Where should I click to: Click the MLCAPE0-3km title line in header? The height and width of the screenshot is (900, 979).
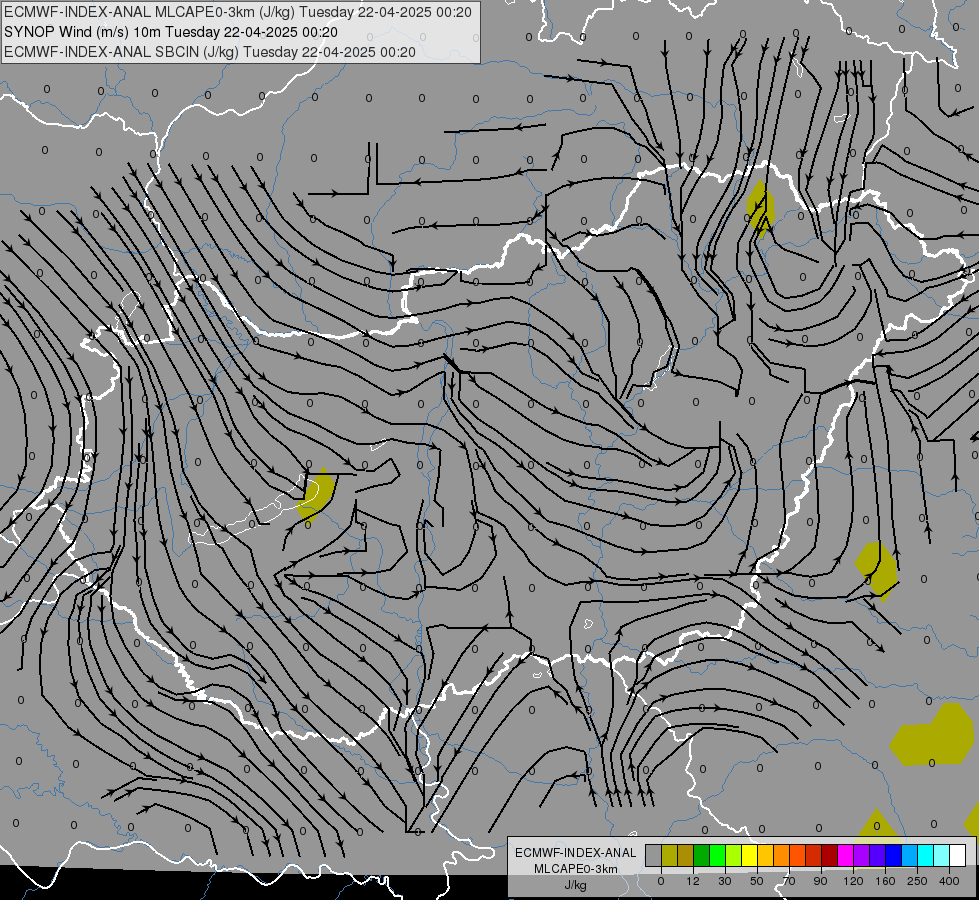(237, 12)
